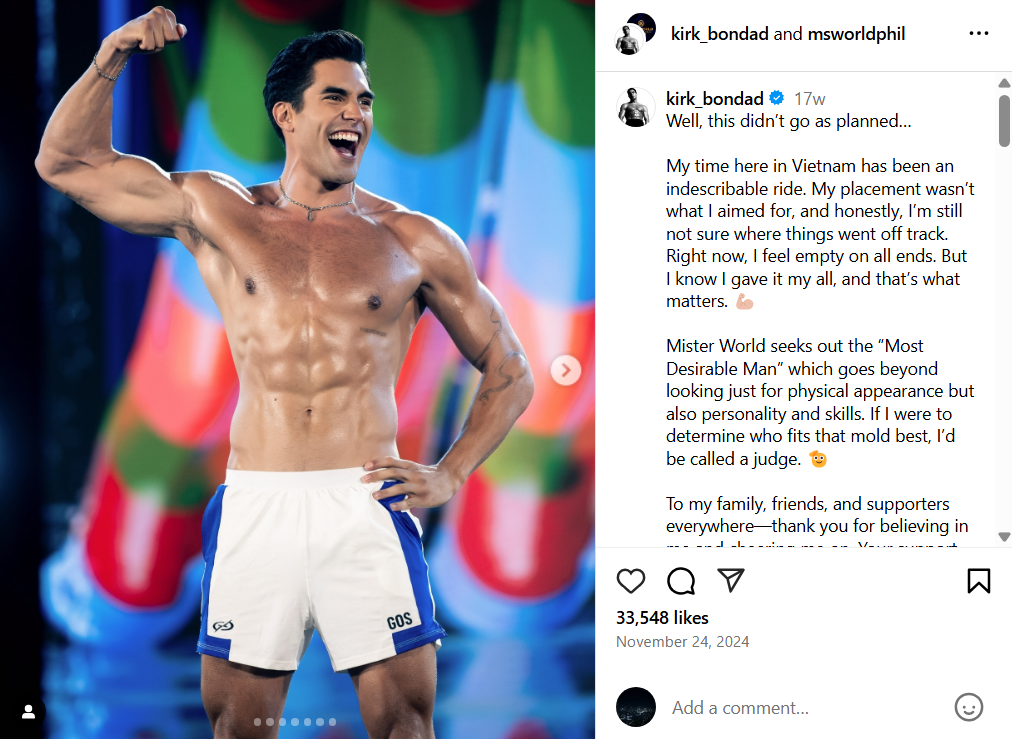Viewport: 1012px width, 739px height.
Task: Click the caption scrollbar thumb
Action: click(1004, 121)
